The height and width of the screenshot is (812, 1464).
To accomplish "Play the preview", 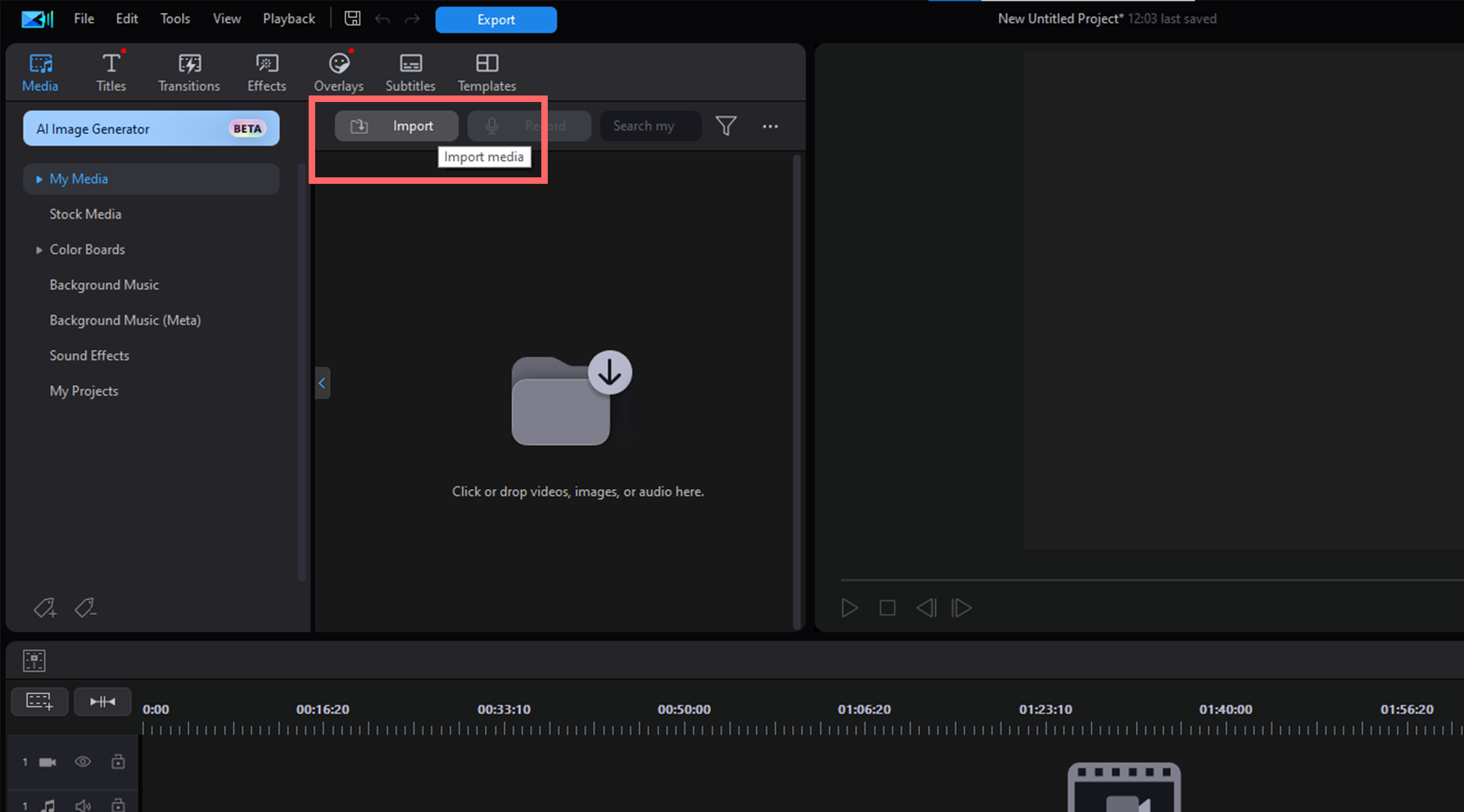I will click(x=849, y=608).
